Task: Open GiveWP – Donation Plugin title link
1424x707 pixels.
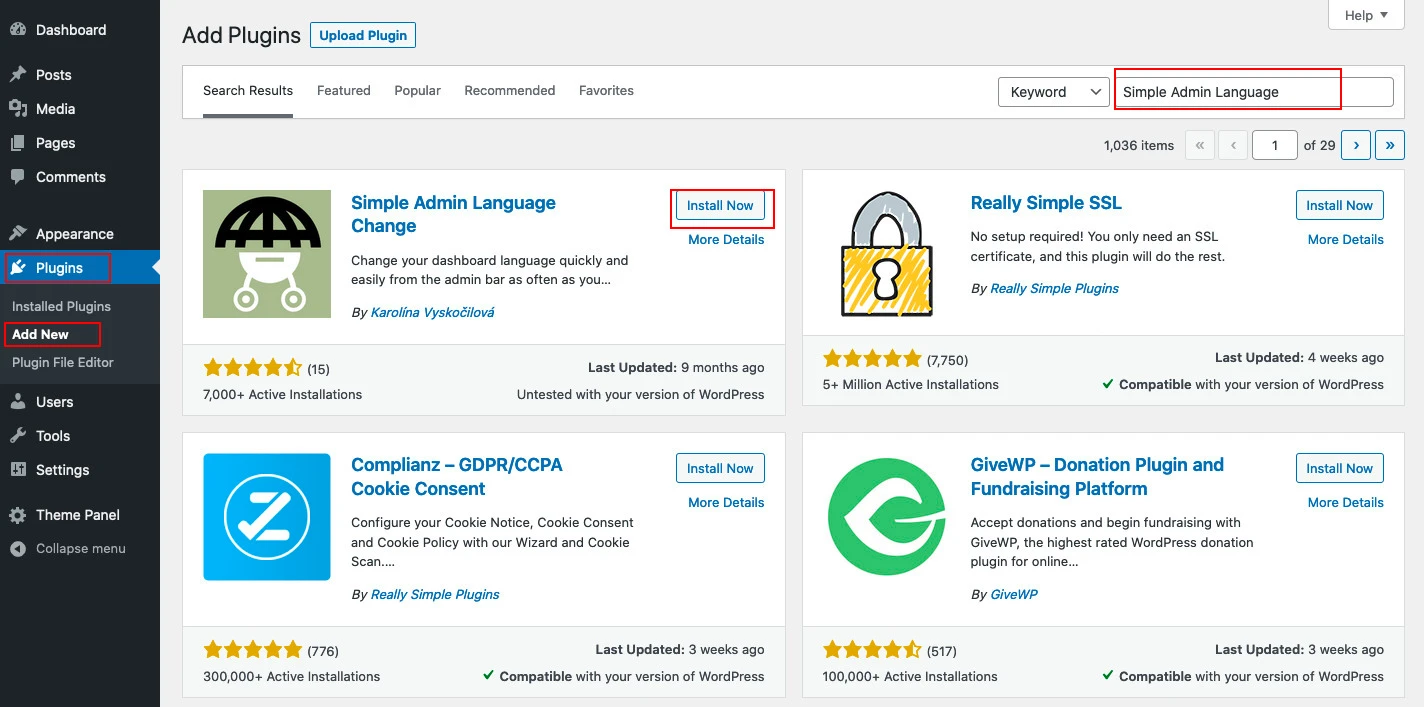Action: [x=1097, y=477]
